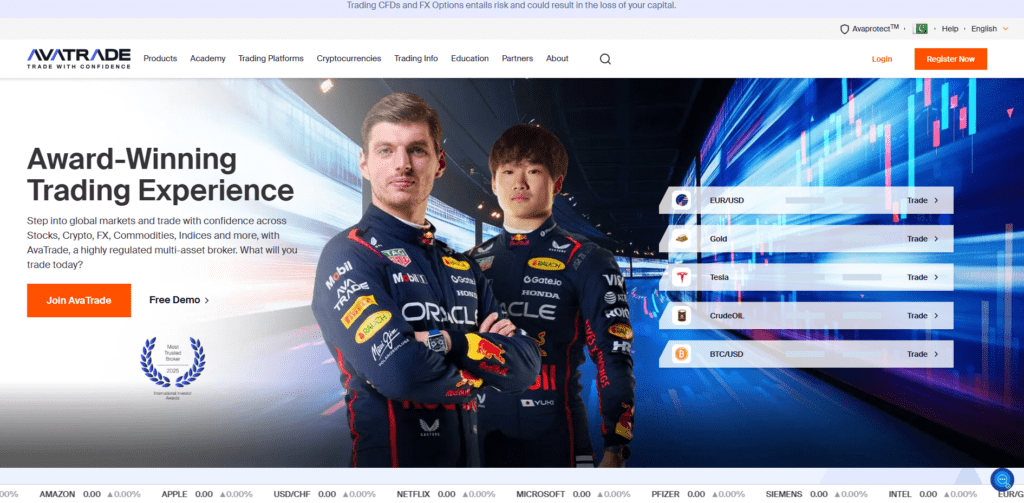This screenshot has width=1024, height=503.
Task: Click the country flag icon
Action: tap(922, 29)
